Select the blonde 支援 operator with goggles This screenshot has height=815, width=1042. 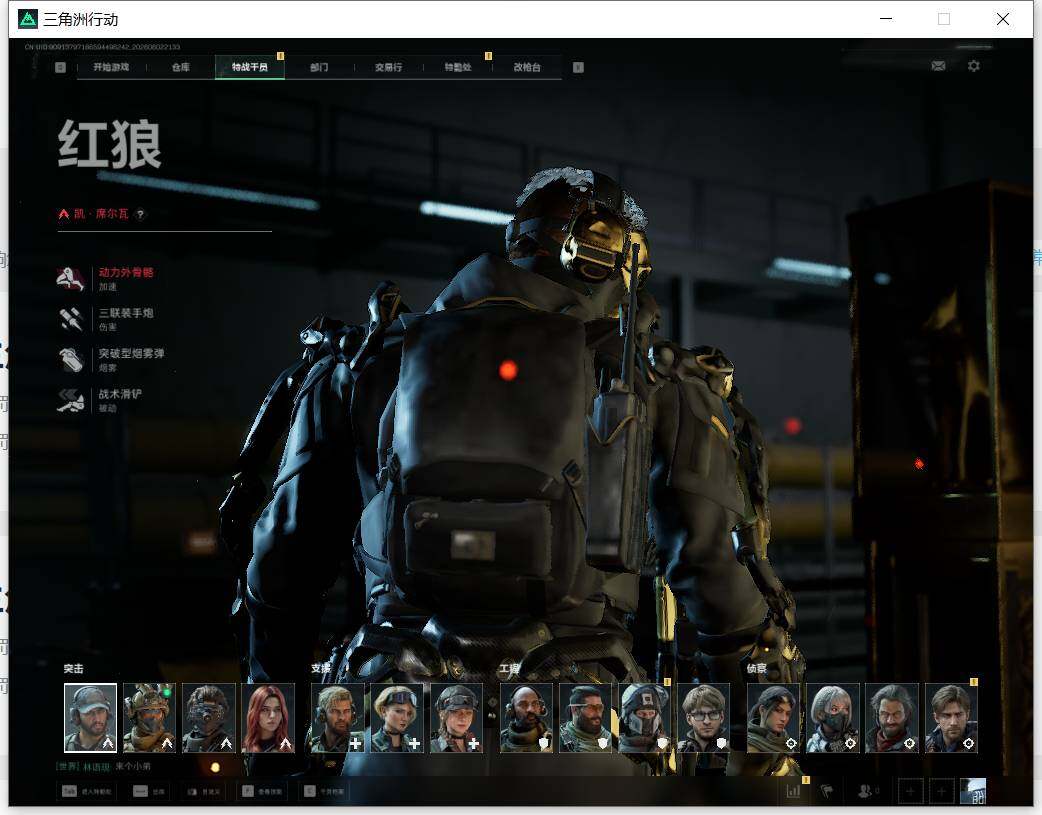click(397, 718)
